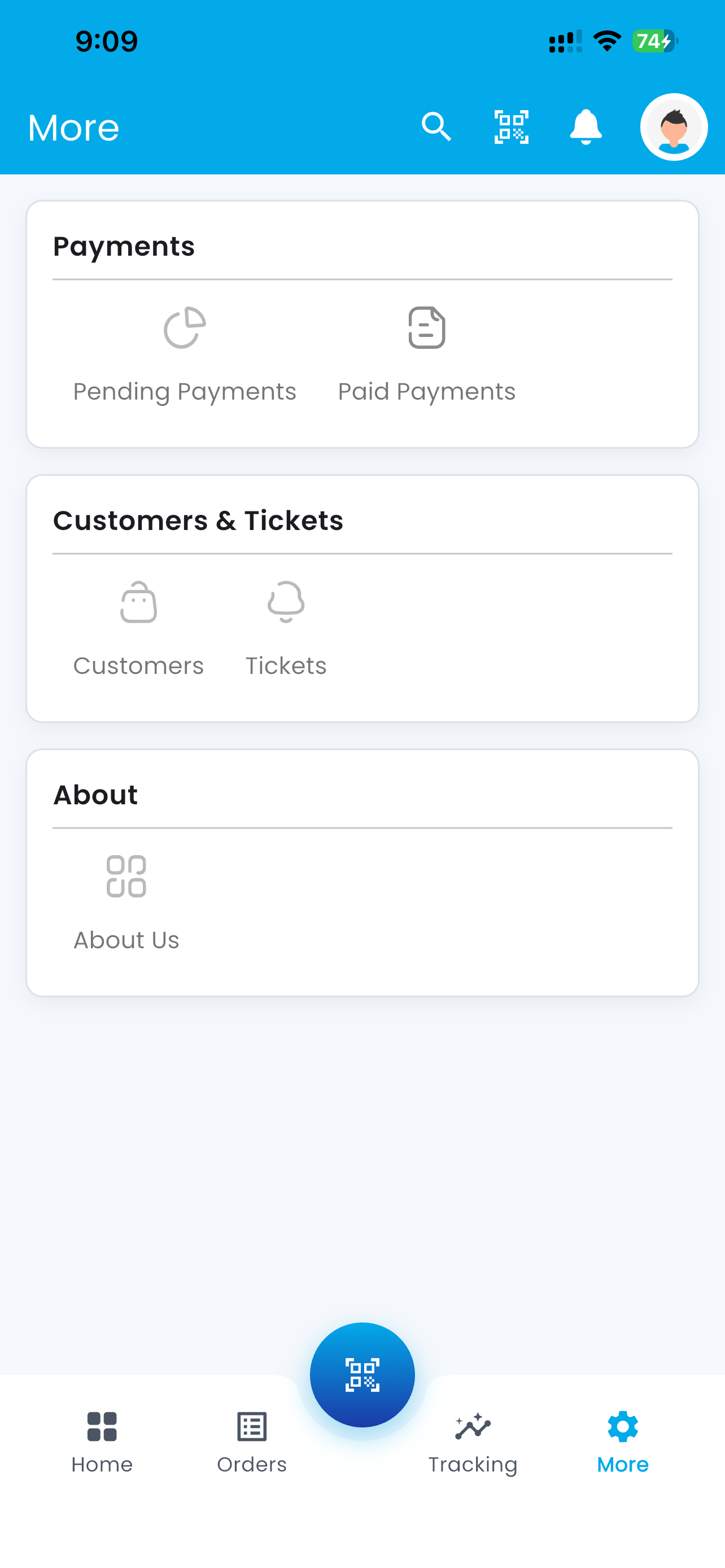The height and width of the screenshot is (1568, 725).
Task: Tap the floating QR scan button
Action: tap(362, 1374)
